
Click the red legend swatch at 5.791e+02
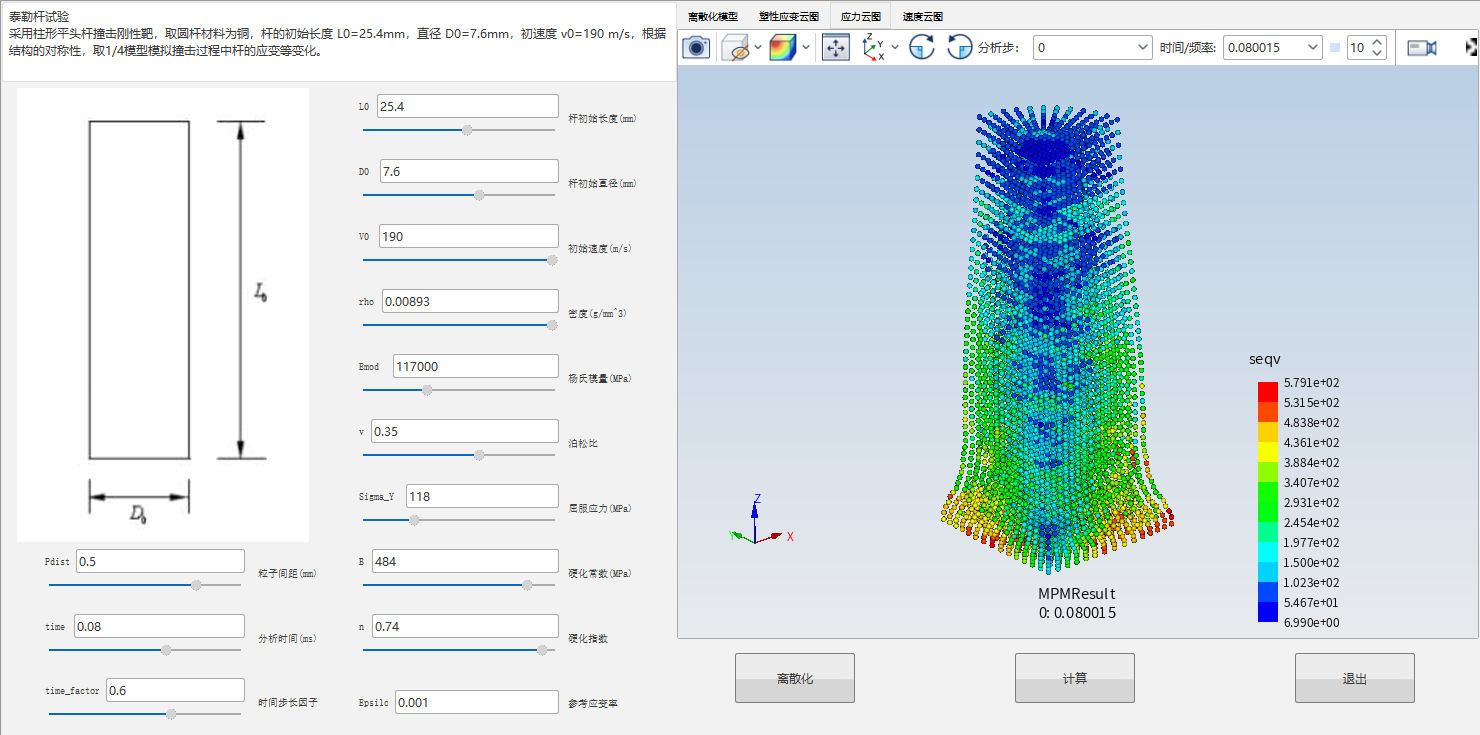(1267, 391)
